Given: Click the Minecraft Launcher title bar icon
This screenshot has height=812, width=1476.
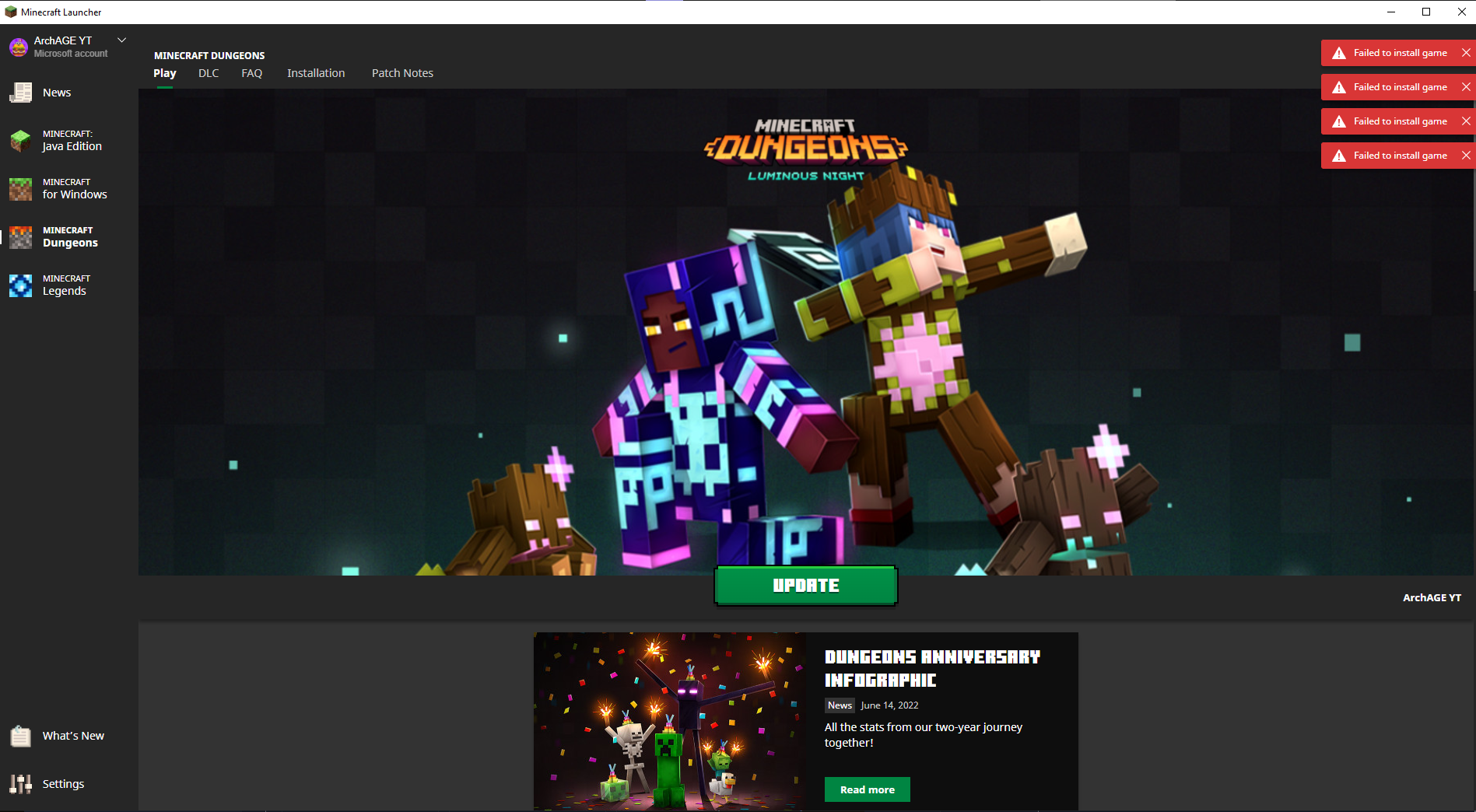Looking at the screenshot, I should [x=11, y=12].
